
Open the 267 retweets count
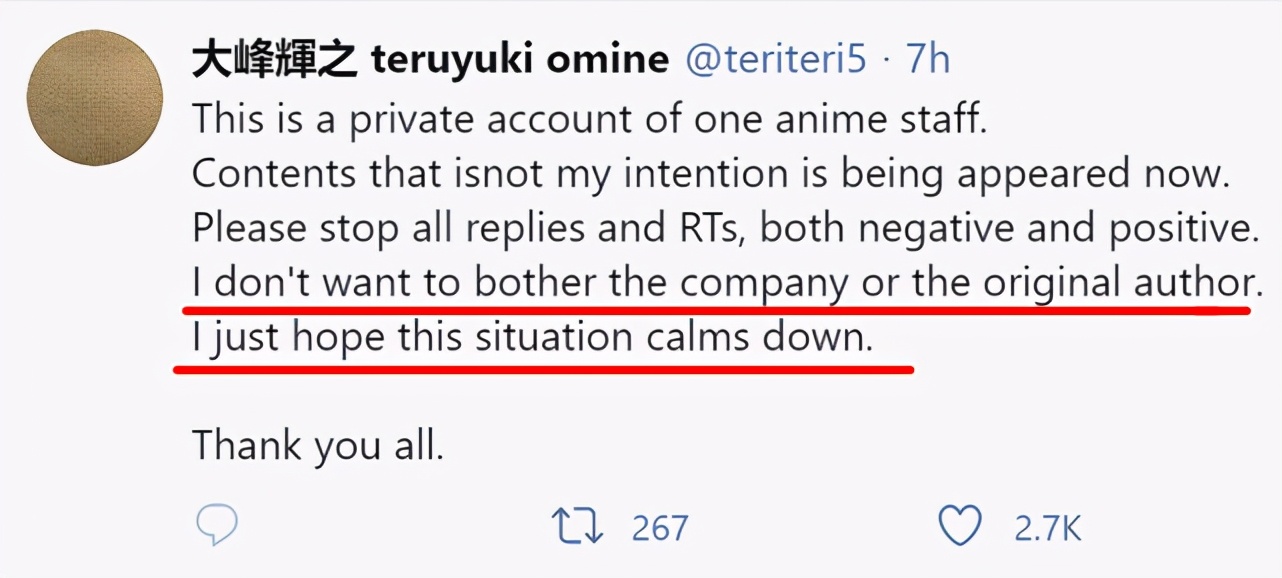(x=660, y=527)
